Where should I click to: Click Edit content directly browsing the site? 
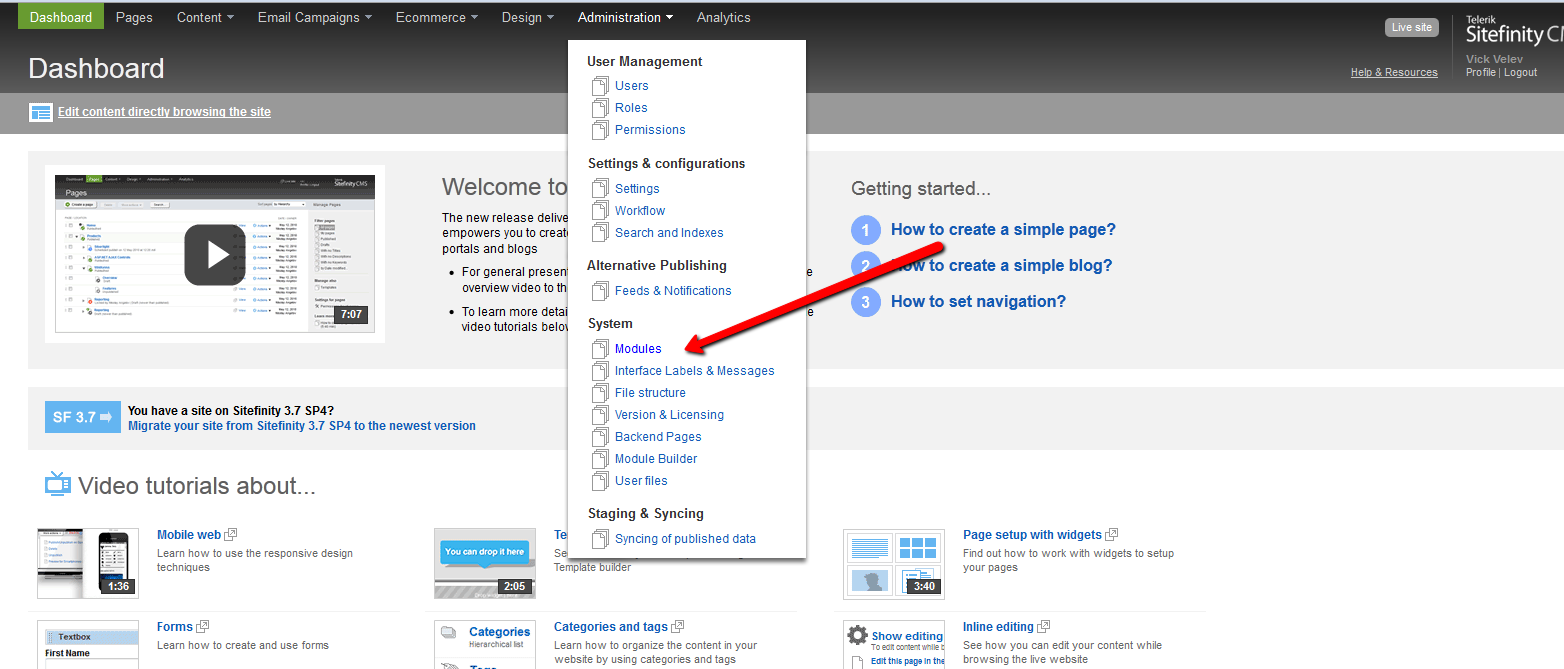164,112
